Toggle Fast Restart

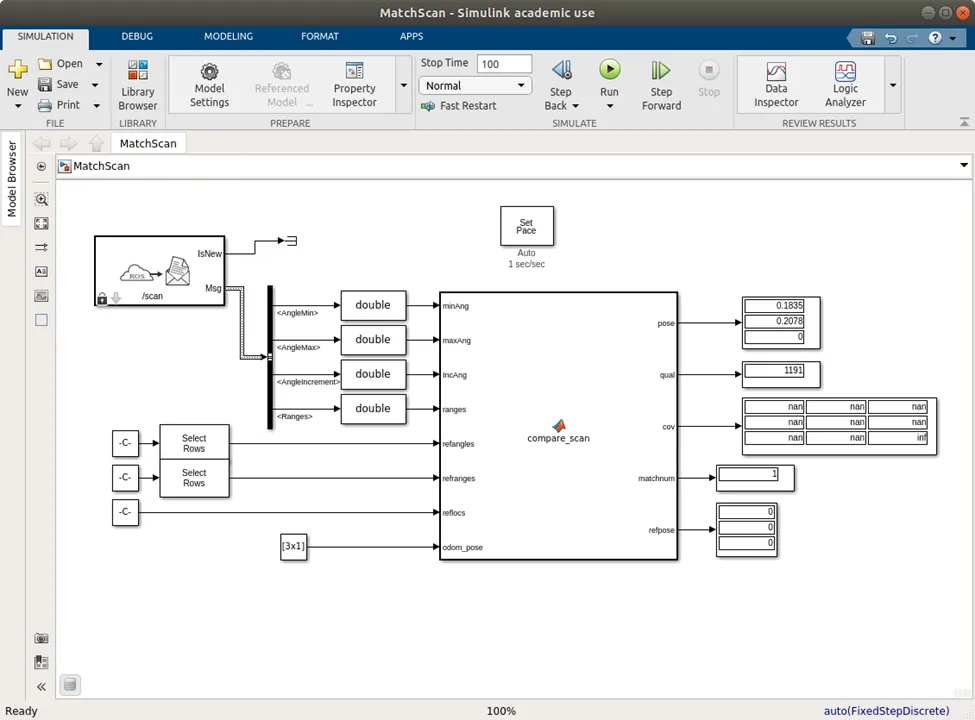458,106
